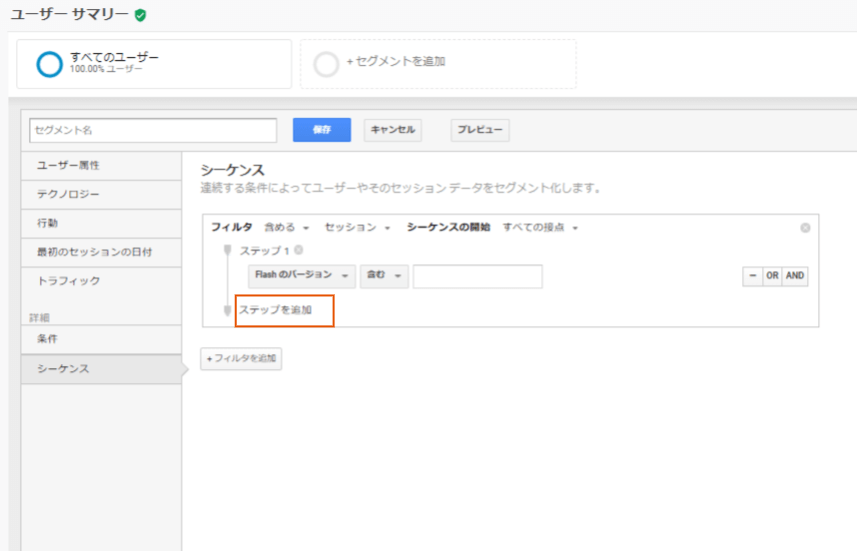Remove the filter with the top-right X icon
Viewport: 858px width, 552px height.
[805, 228]
